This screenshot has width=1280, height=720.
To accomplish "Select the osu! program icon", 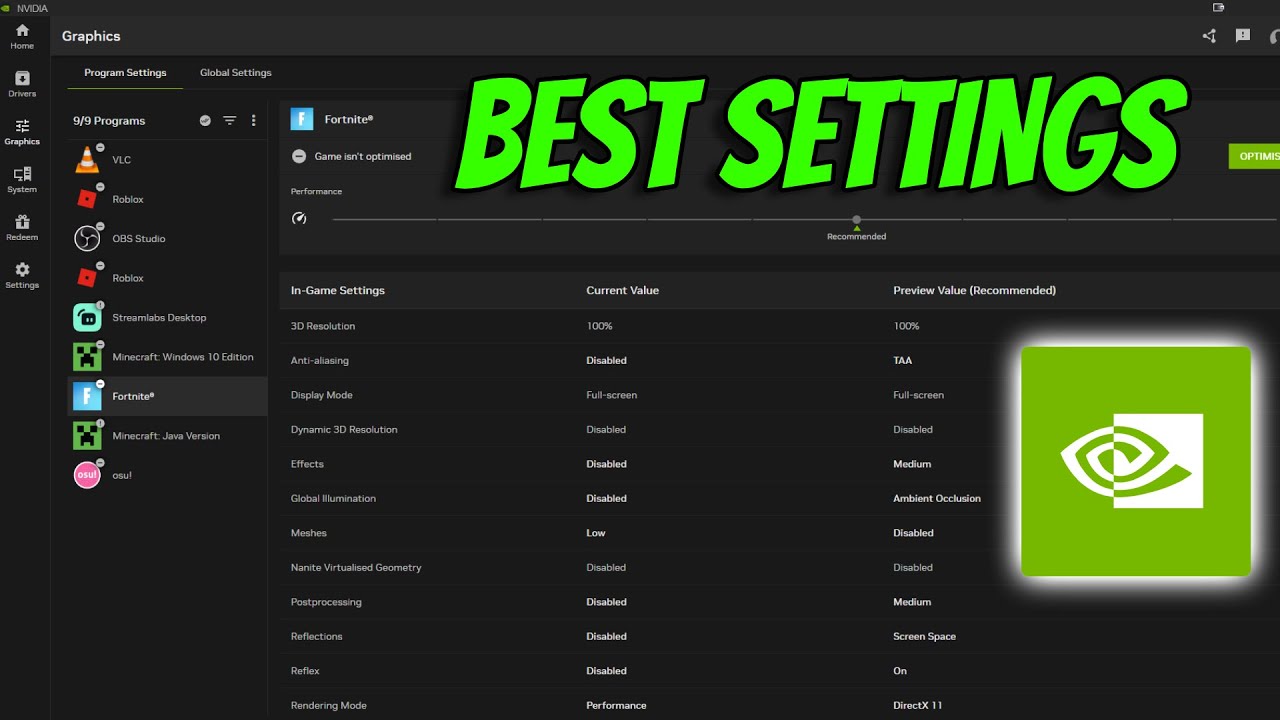I will pyautogui.click(x=87, y=475).
